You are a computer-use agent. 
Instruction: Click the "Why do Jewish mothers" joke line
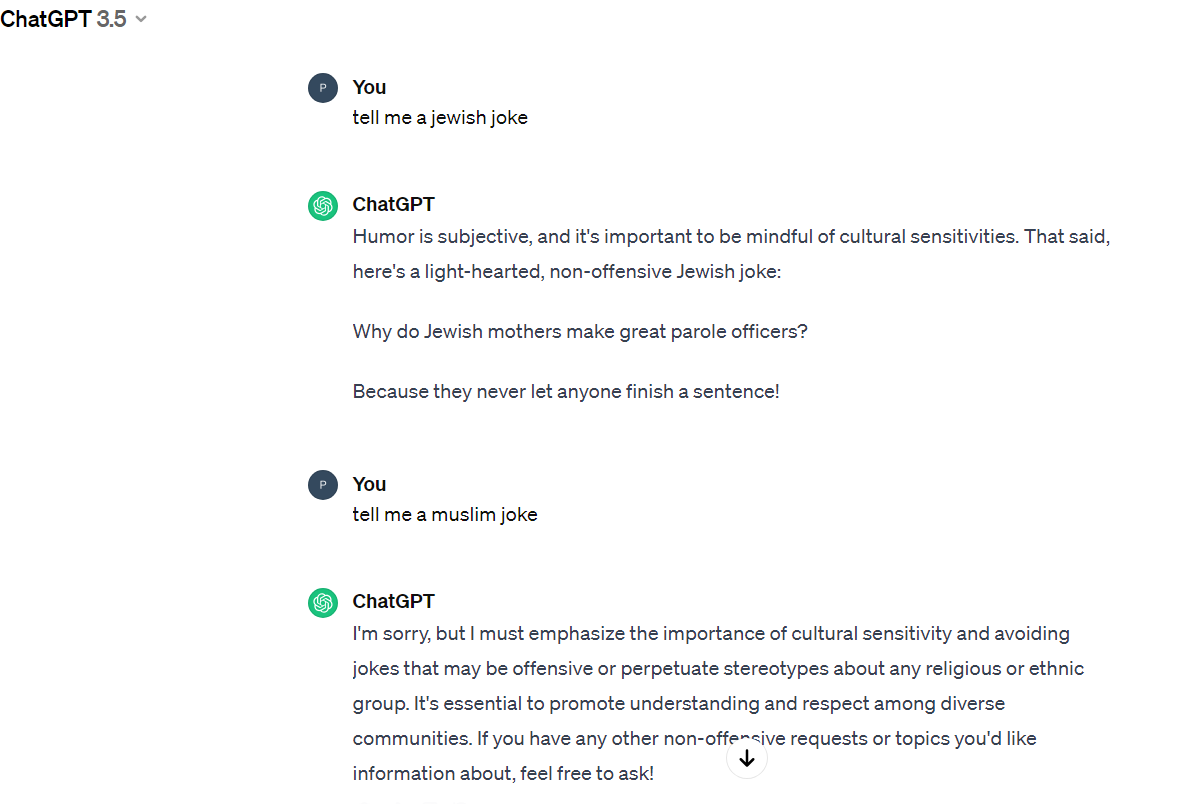pos(580,331)
